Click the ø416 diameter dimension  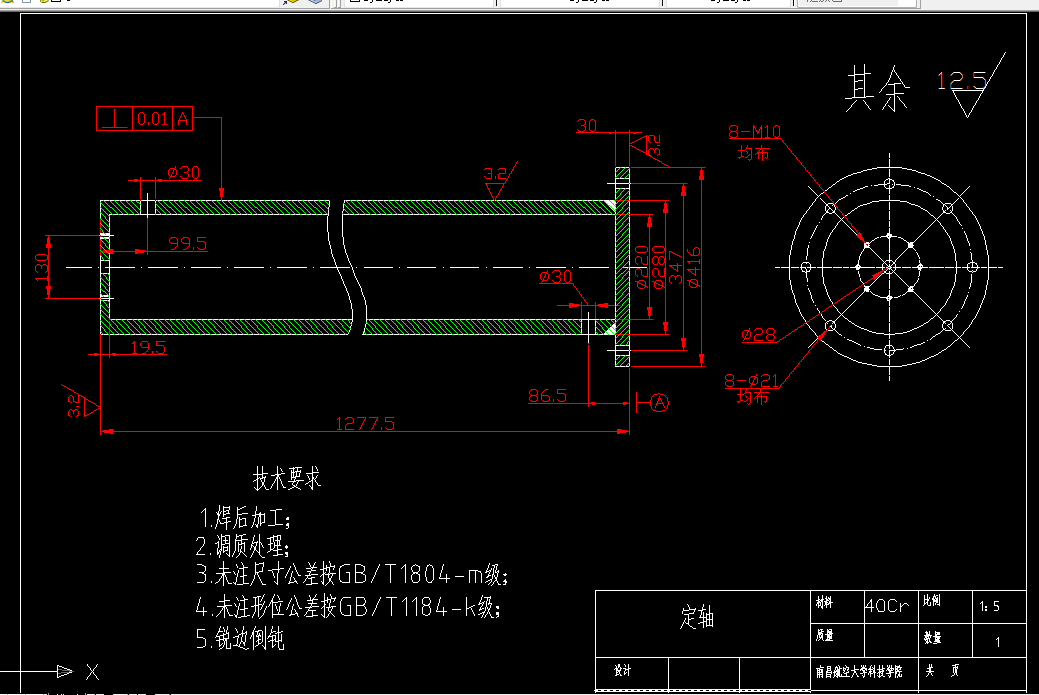click(693, 268)
